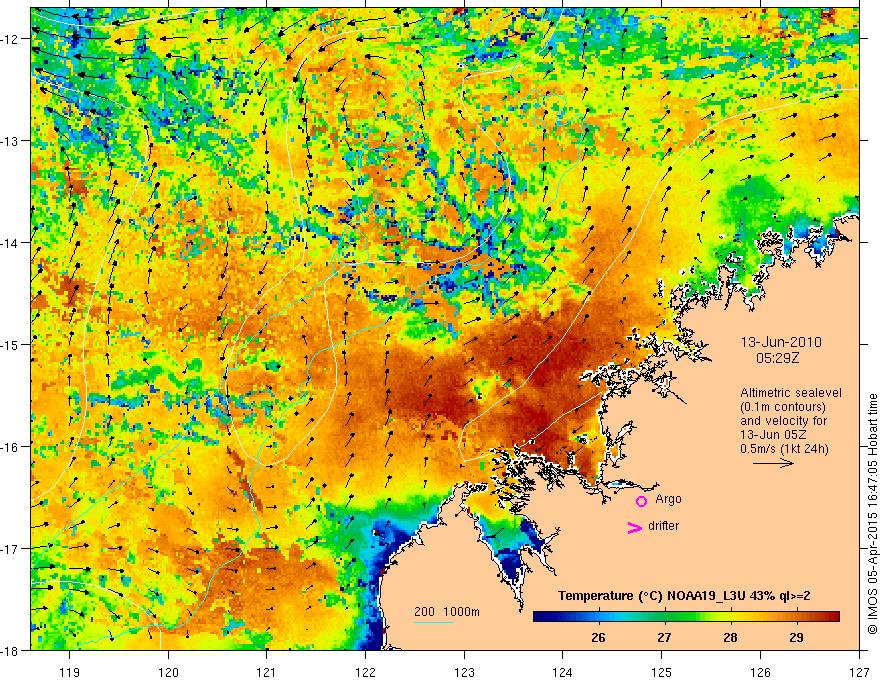Image resolution: width=880 pixels, height=680 pixels.
Task: Click the 29 value on the colorbar scale
Action: coord(796,637)
